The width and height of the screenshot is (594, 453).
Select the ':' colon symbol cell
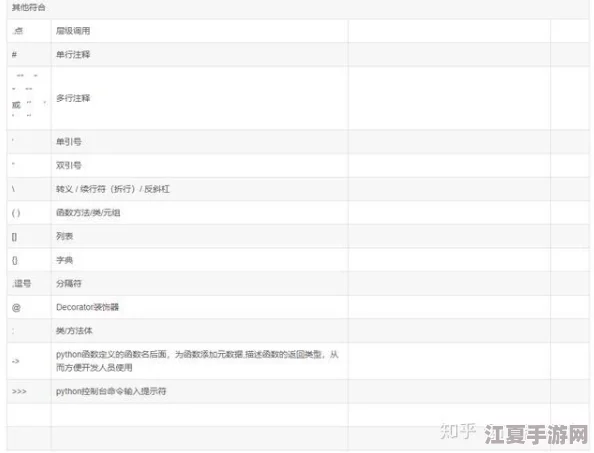29,331
